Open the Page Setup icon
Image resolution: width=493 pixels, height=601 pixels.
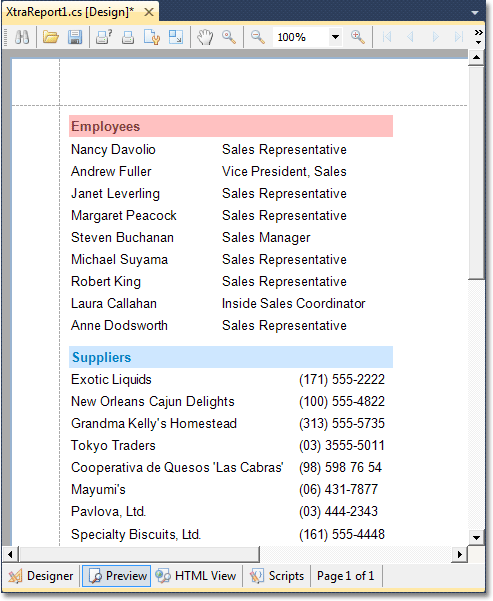tap(152, 37)
